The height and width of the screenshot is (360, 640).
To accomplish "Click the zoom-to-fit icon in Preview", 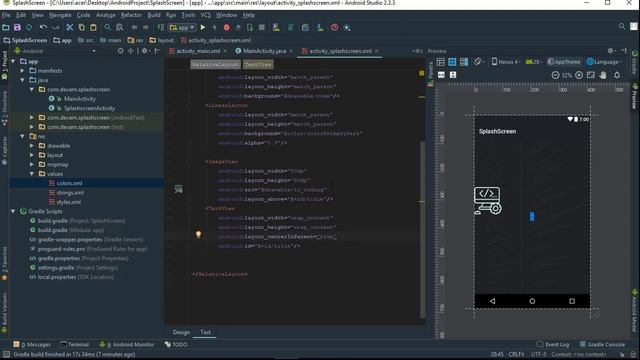I will click(x=591, y=75).
